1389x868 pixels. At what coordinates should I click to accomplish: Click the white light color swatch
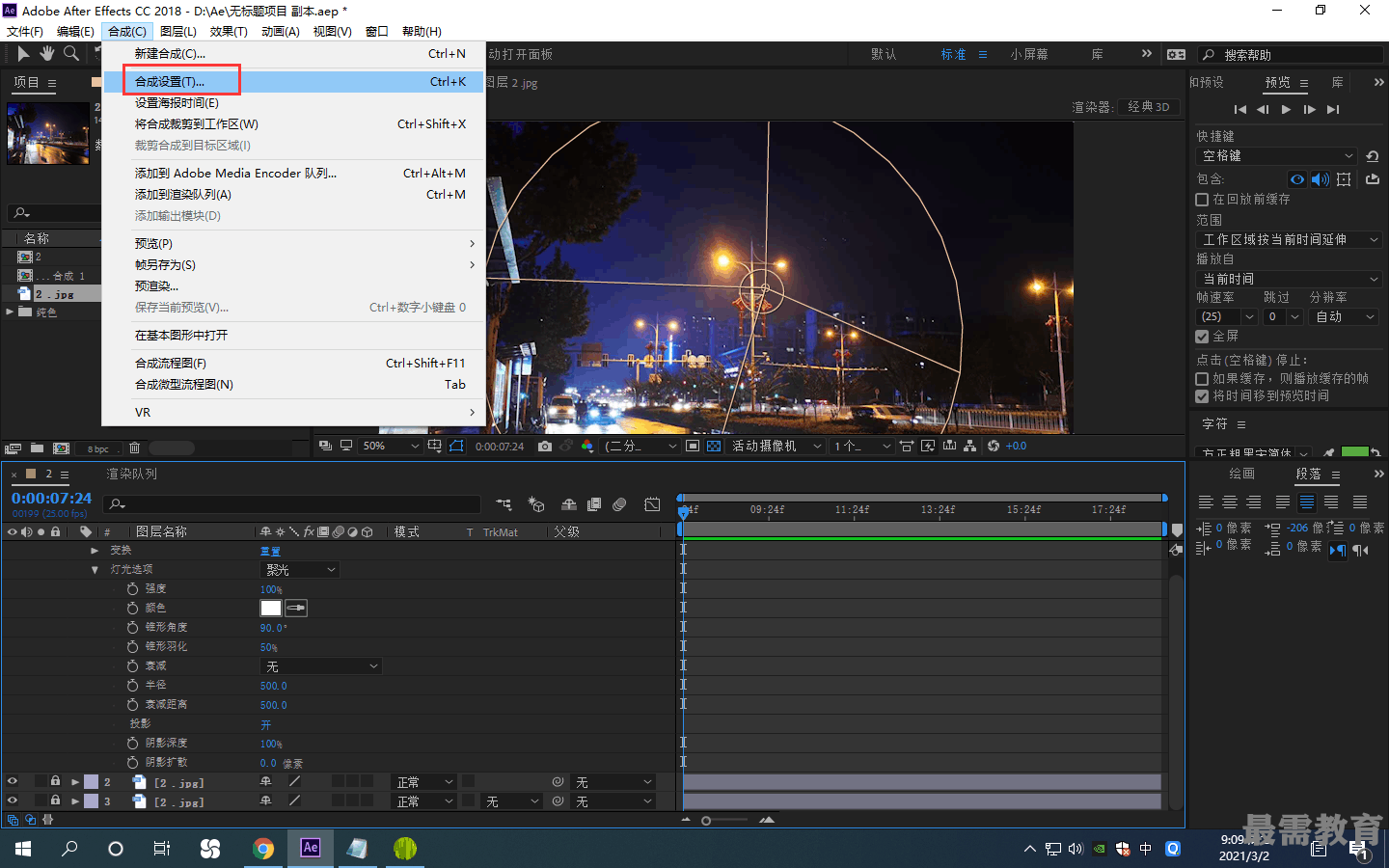click(x=271, y=608)
